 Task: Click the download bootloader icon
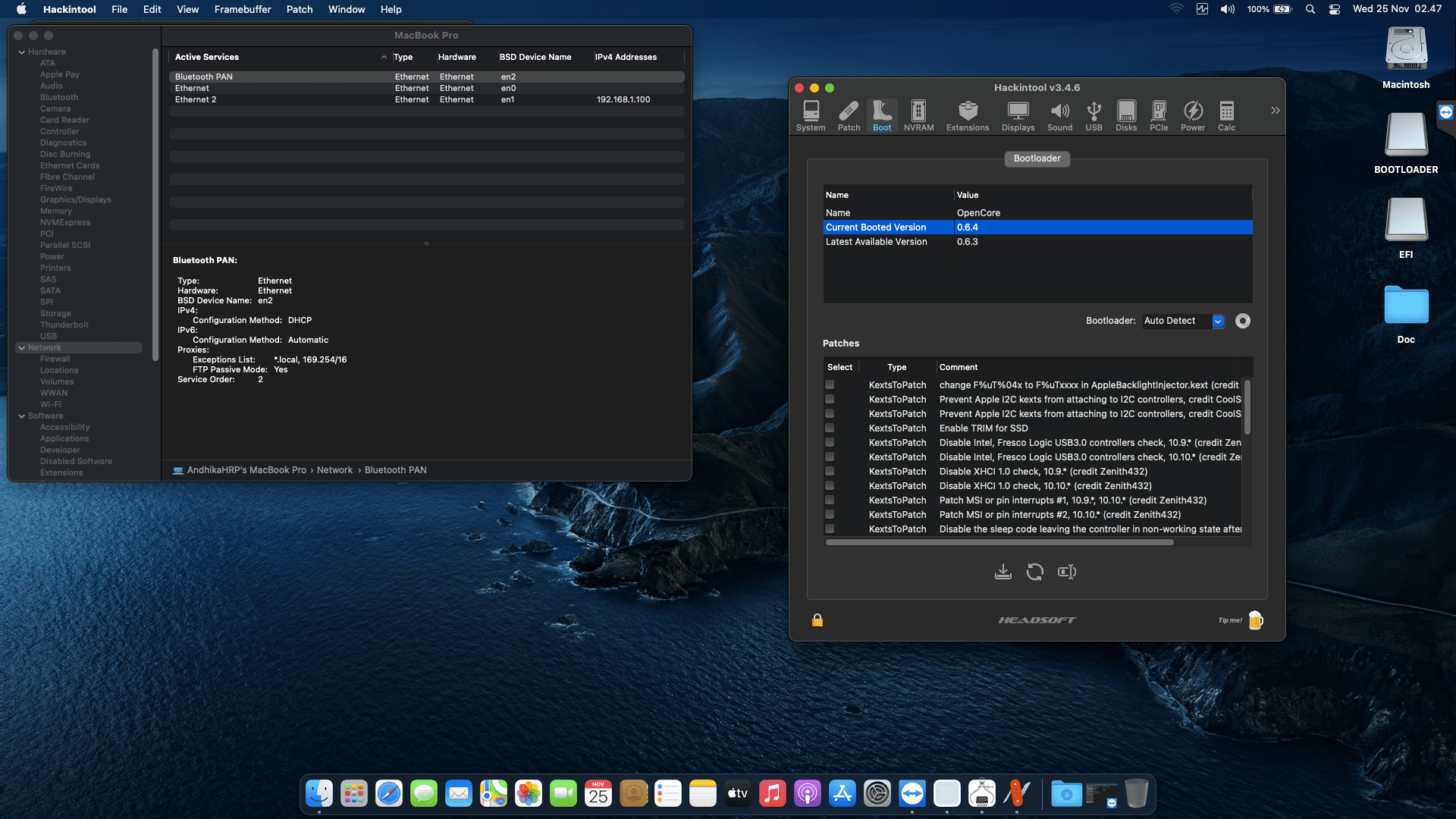[x=1003, y=572]
